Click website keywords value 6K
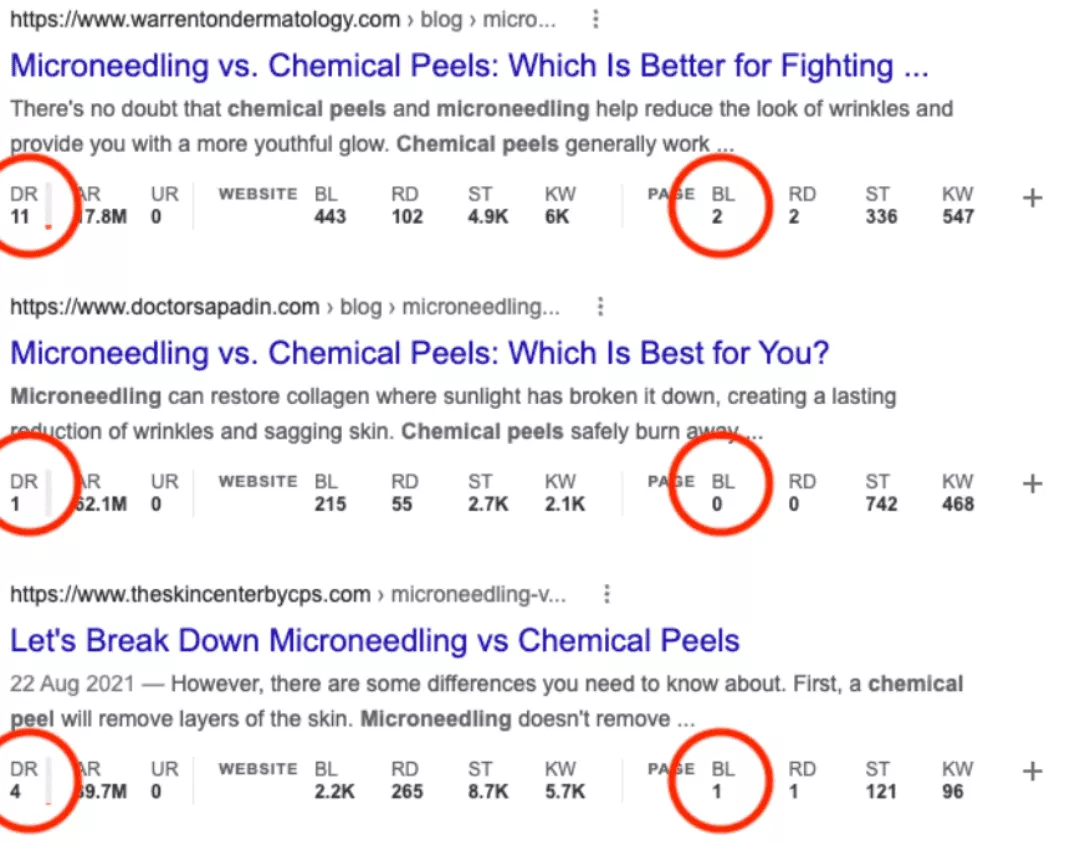 point(557,216)
